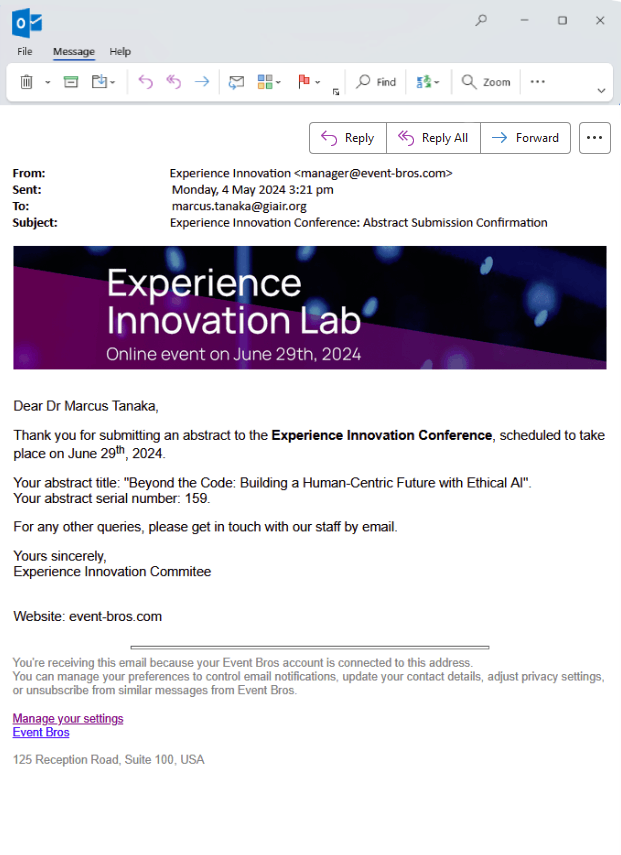The height and width of the screenshot is (855, 621).
Task: Archive this message using the toolbar
Action: 71,82
